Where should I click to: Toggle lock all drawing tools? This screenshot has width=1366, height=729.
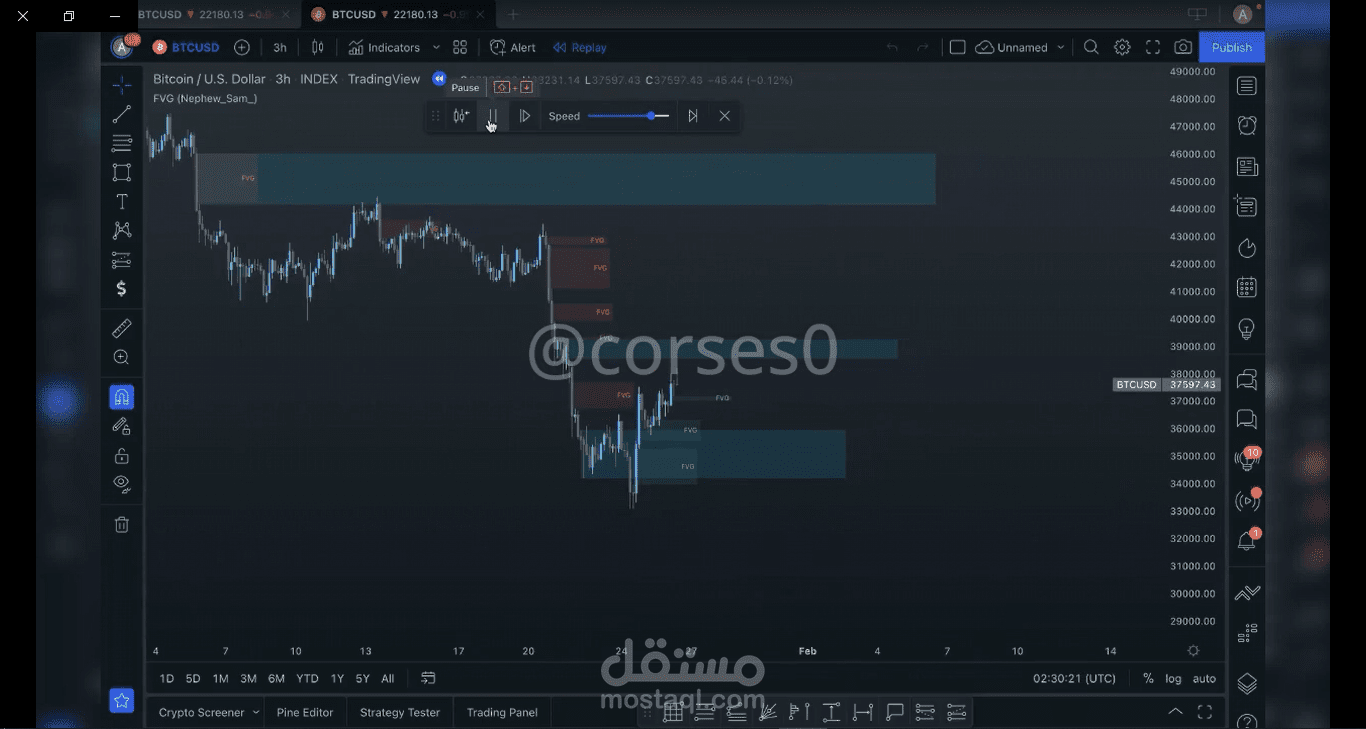(121, 456)
